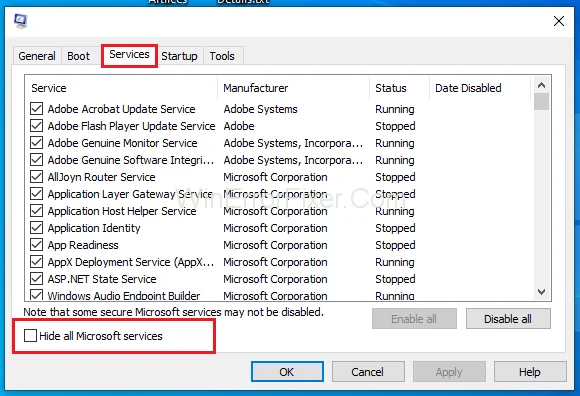
Task: Click Microsoft Corporation cell for App Readiness
Action: tap(276, 245)
